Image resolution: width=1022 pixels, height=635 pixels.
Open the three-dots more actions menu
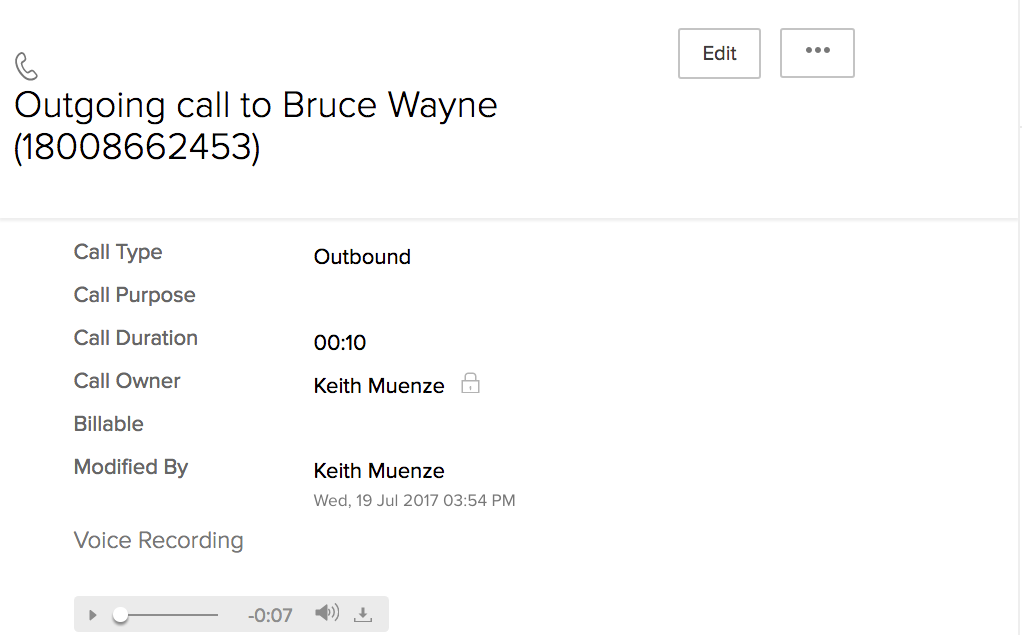pyautogui.click(x=817, y=52)
